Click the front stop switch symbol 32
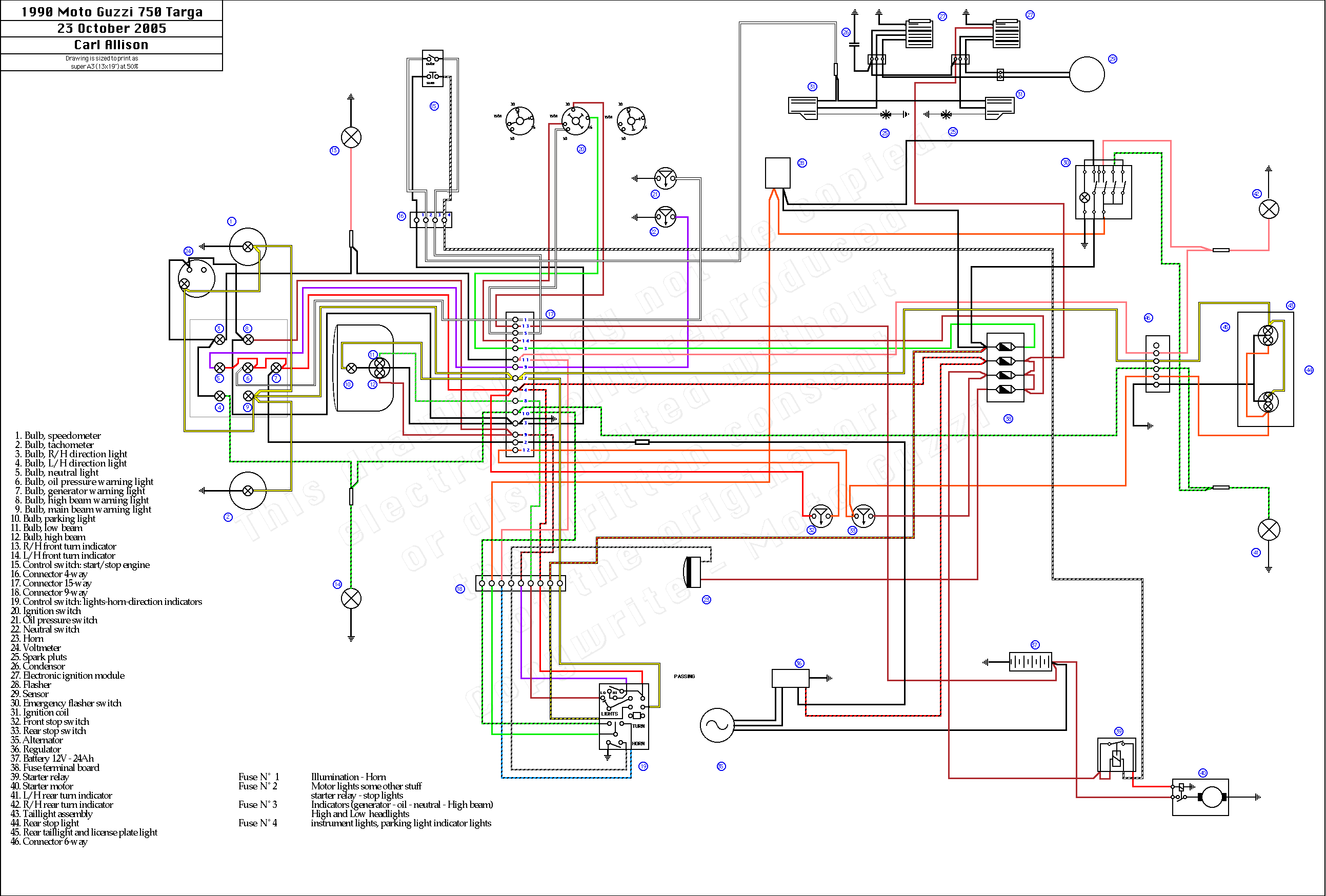The height and width of the screenshot is (896, 1326). tap(820, 516)
